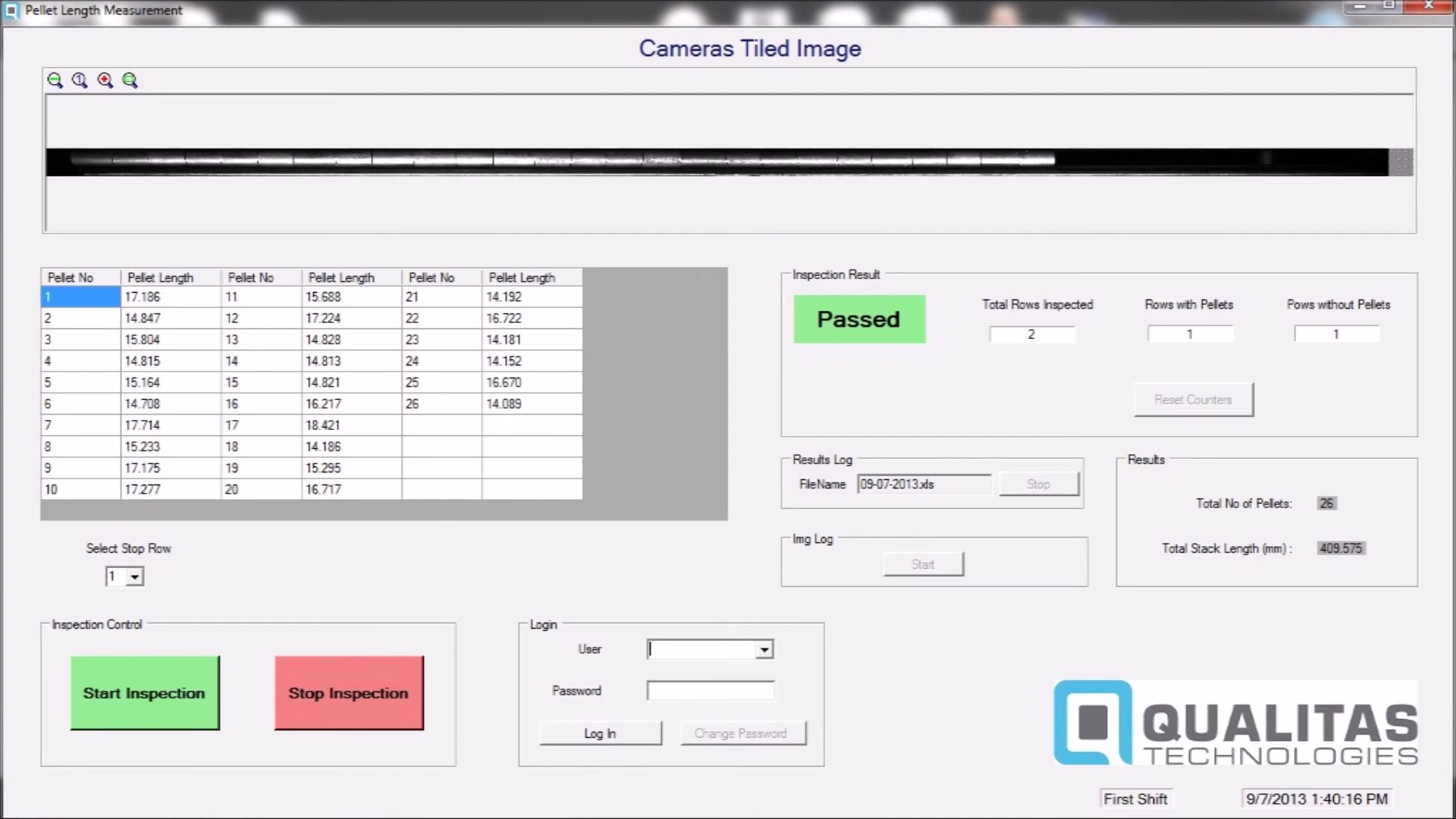Click the first Pellet Length column header
Screen dimensions: 1456x819
point(171,278)
